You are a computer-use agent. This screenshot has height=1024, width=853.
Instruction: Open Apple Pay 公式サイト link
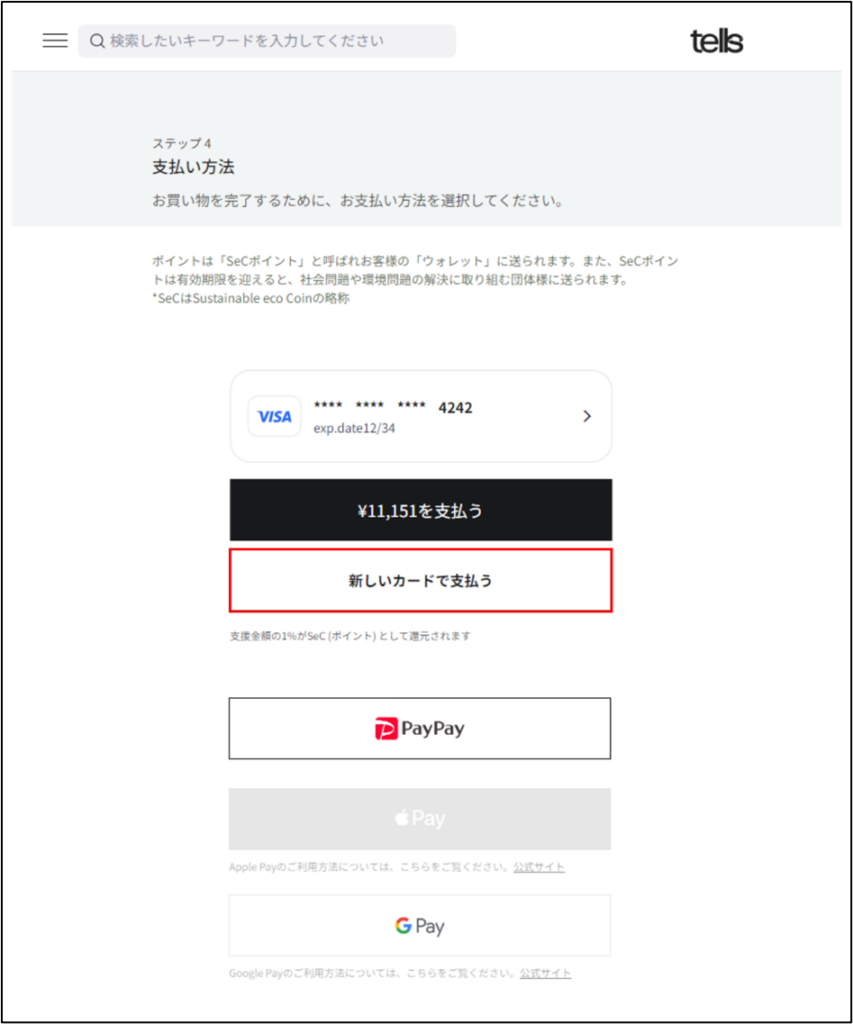(x=539, y=867)
